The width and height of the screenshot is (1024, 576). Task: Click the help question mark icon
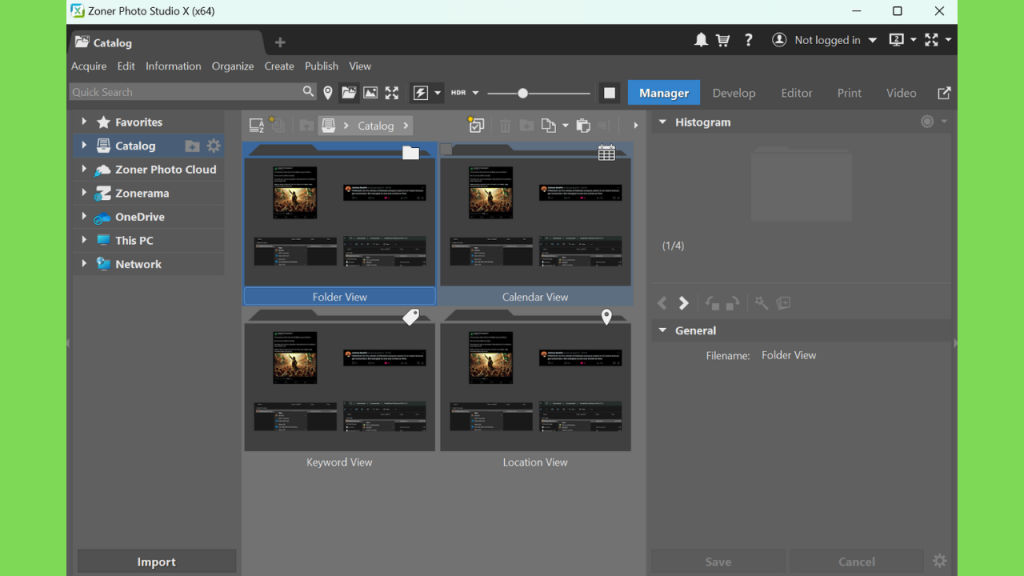pyautogui.click(x=748, y=40)
